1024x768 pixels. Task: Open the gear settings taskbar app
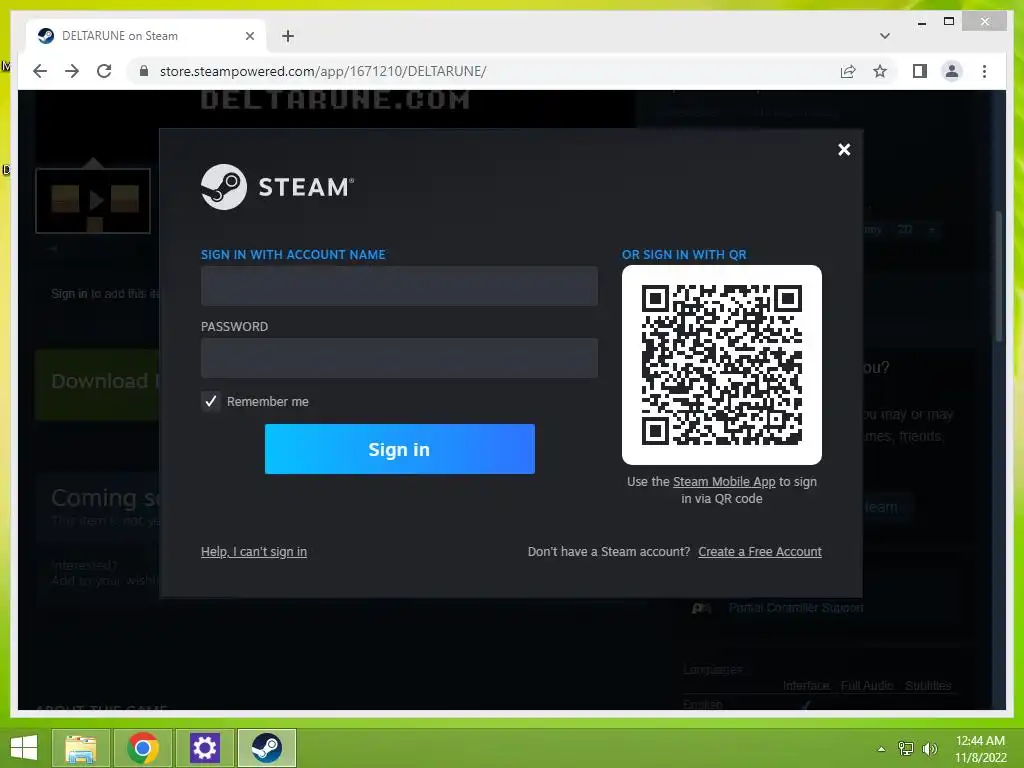(x=204, y=748)
